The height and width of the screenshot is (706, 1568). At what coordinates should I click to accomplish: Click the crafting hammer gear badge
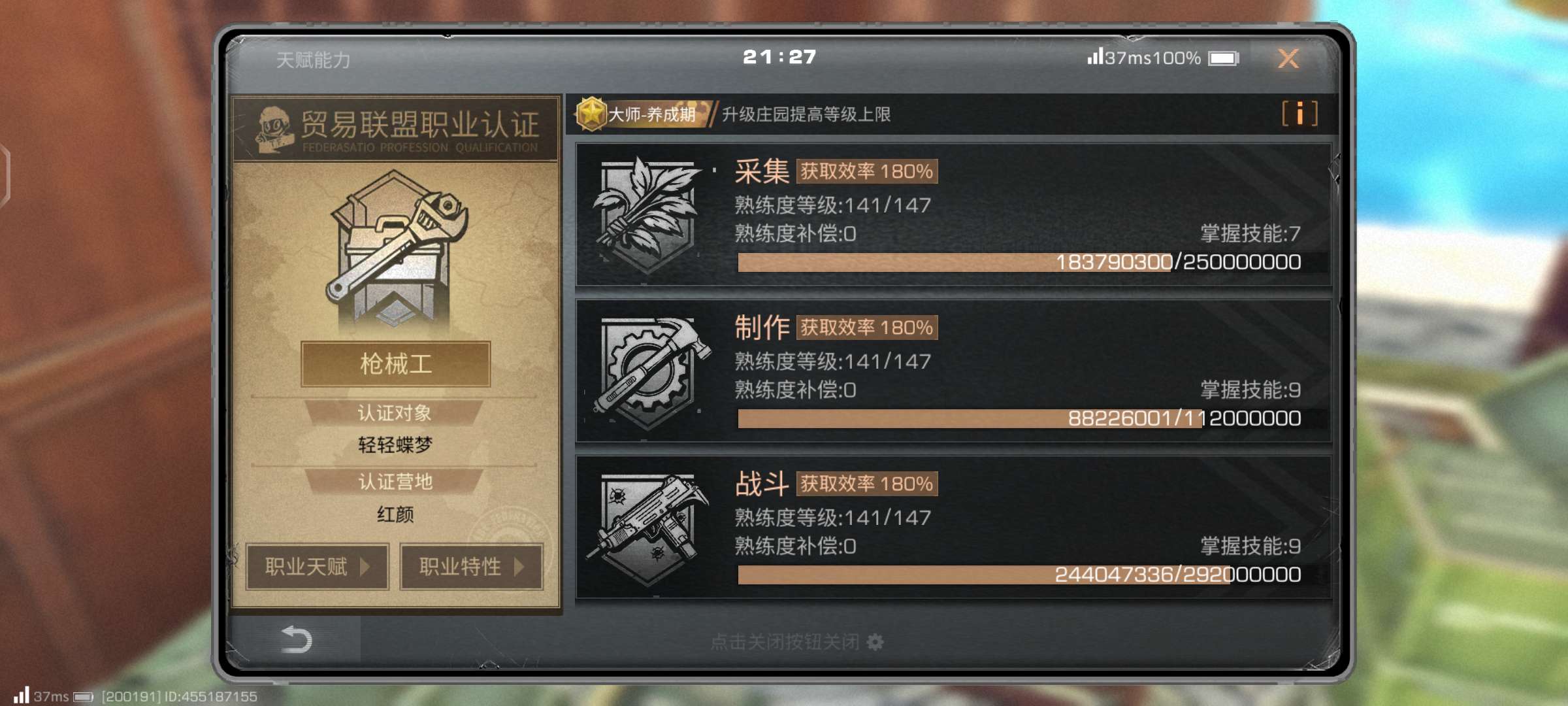click(x=650, y=371)
